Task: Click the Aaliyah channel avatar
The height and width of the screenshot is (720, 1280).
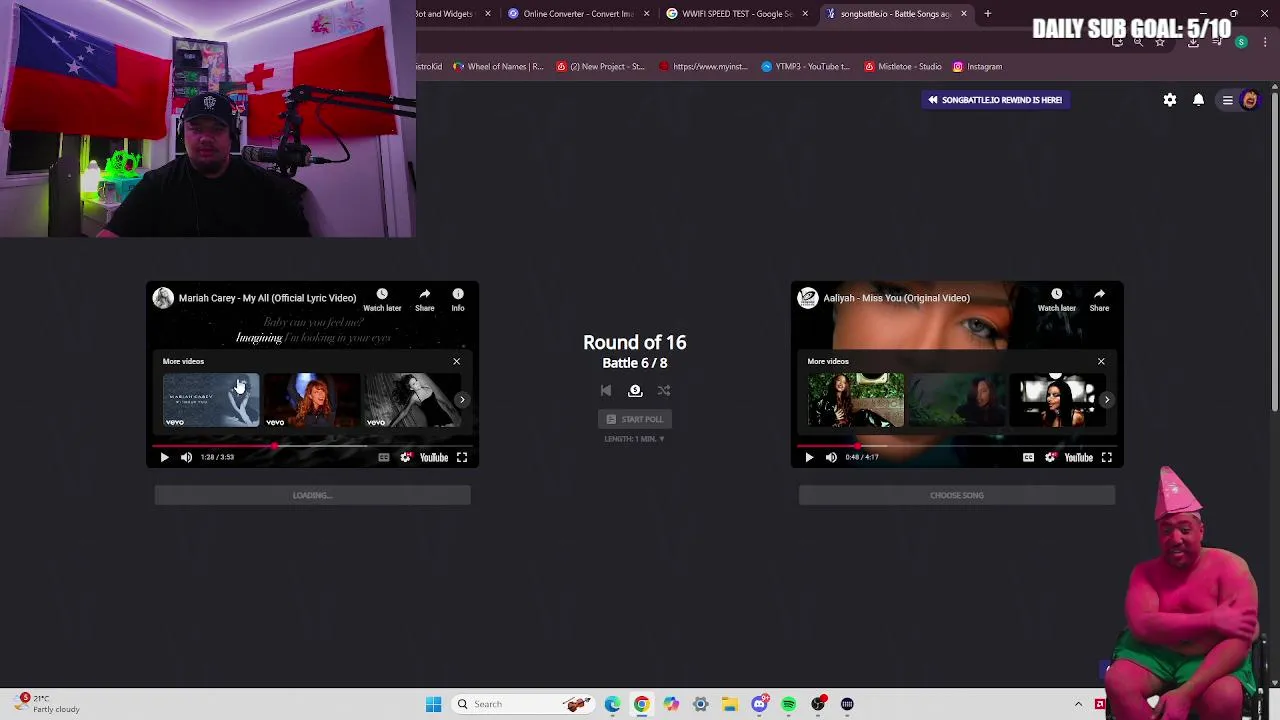Action: coord(808,298)
